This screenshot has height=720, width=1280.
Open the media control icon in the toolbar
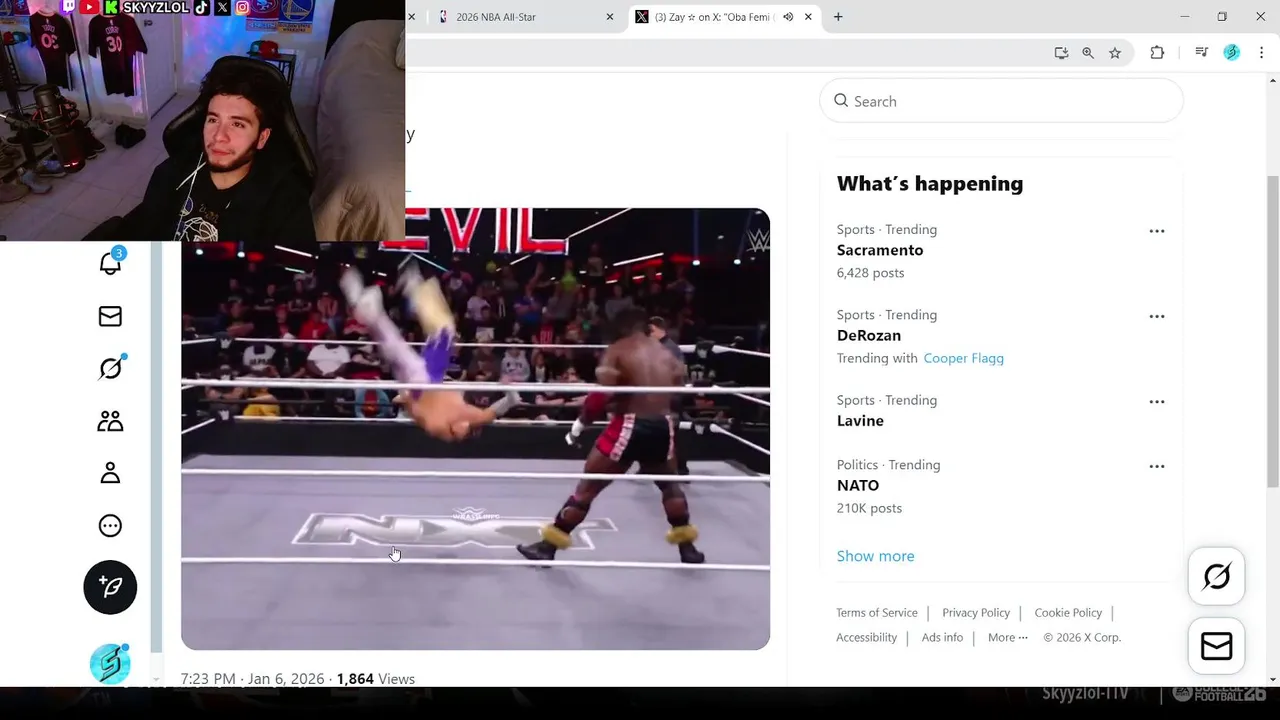tap(1202, 53)
